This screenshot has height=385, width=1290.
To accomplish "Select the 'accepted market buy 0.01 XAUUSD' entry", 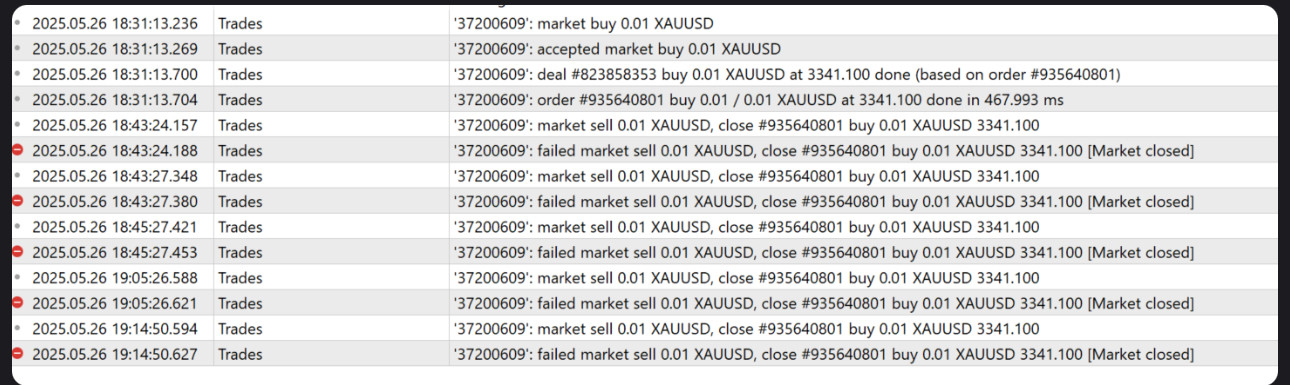I will tap(644, 49).
